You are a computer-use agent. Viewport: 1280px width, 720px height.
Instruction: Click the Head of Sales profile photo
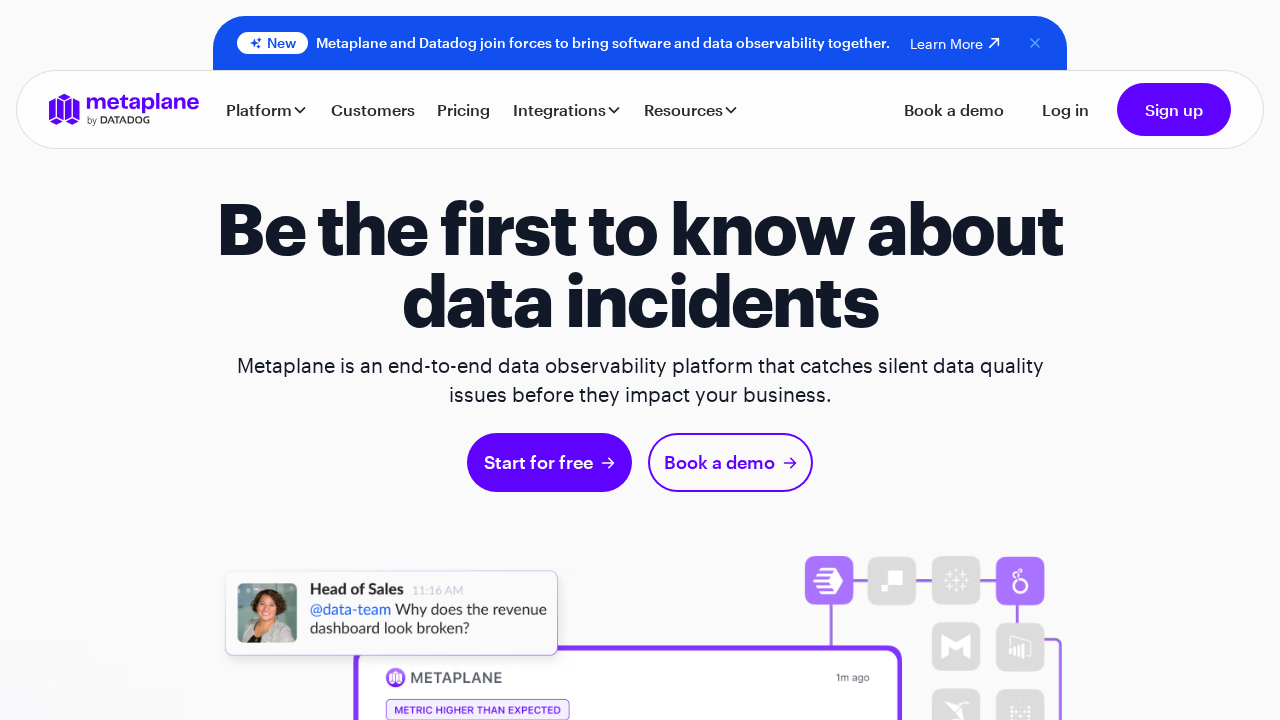click(267, 613)
